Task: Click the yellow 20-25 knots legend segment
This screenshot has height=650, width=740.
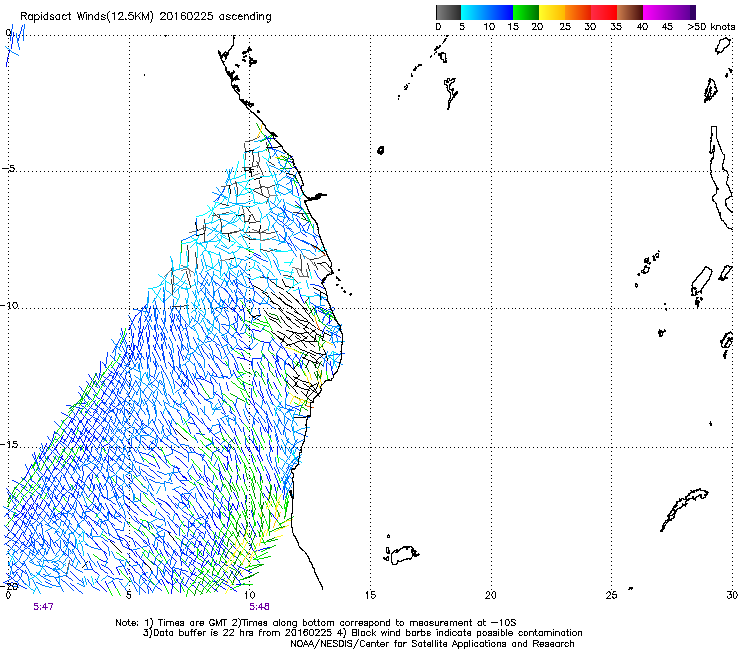Action: pos(552,12)
